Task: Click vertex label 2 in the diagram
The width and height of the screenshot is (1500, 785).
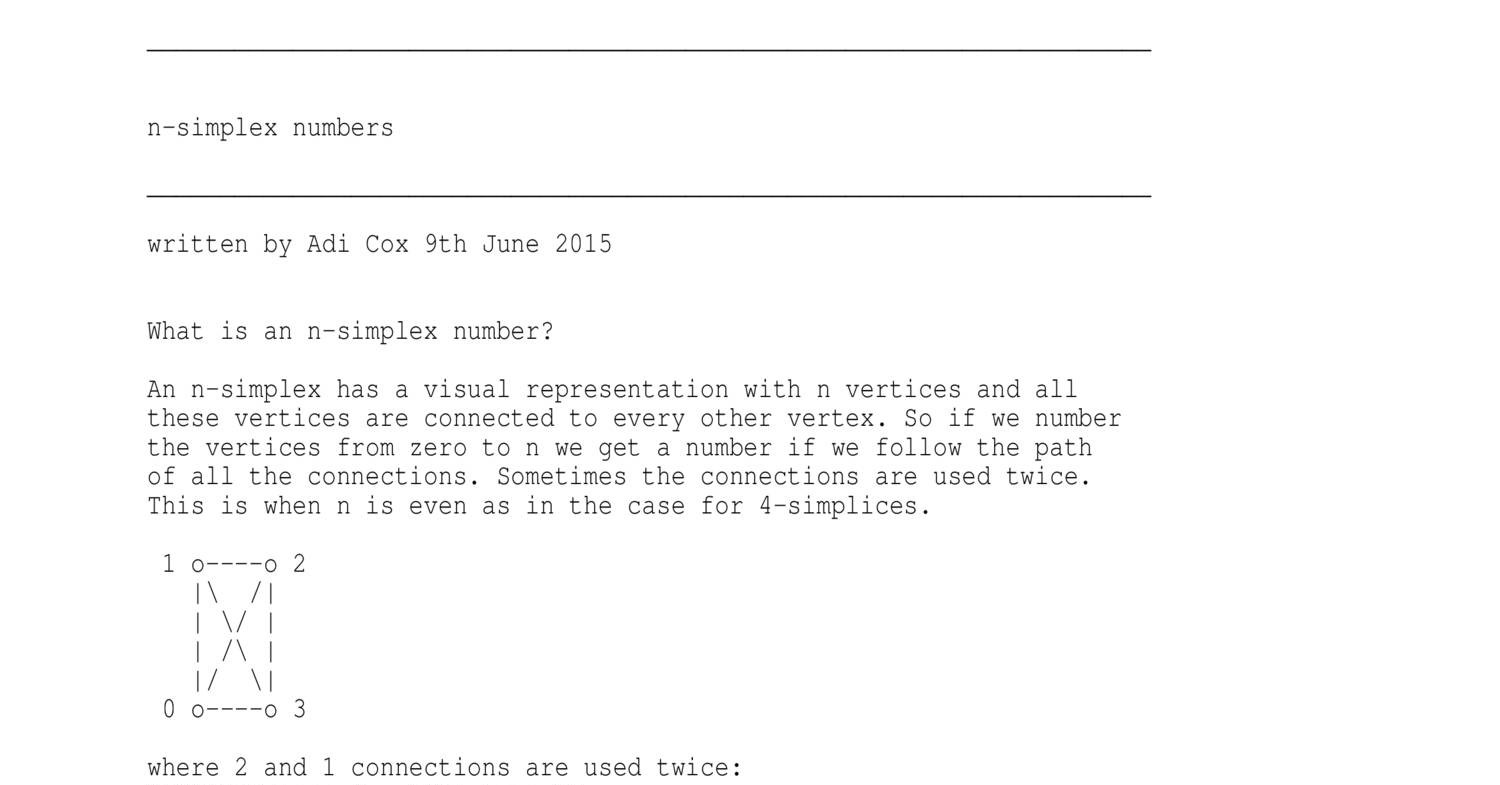Action: (299, 564)
